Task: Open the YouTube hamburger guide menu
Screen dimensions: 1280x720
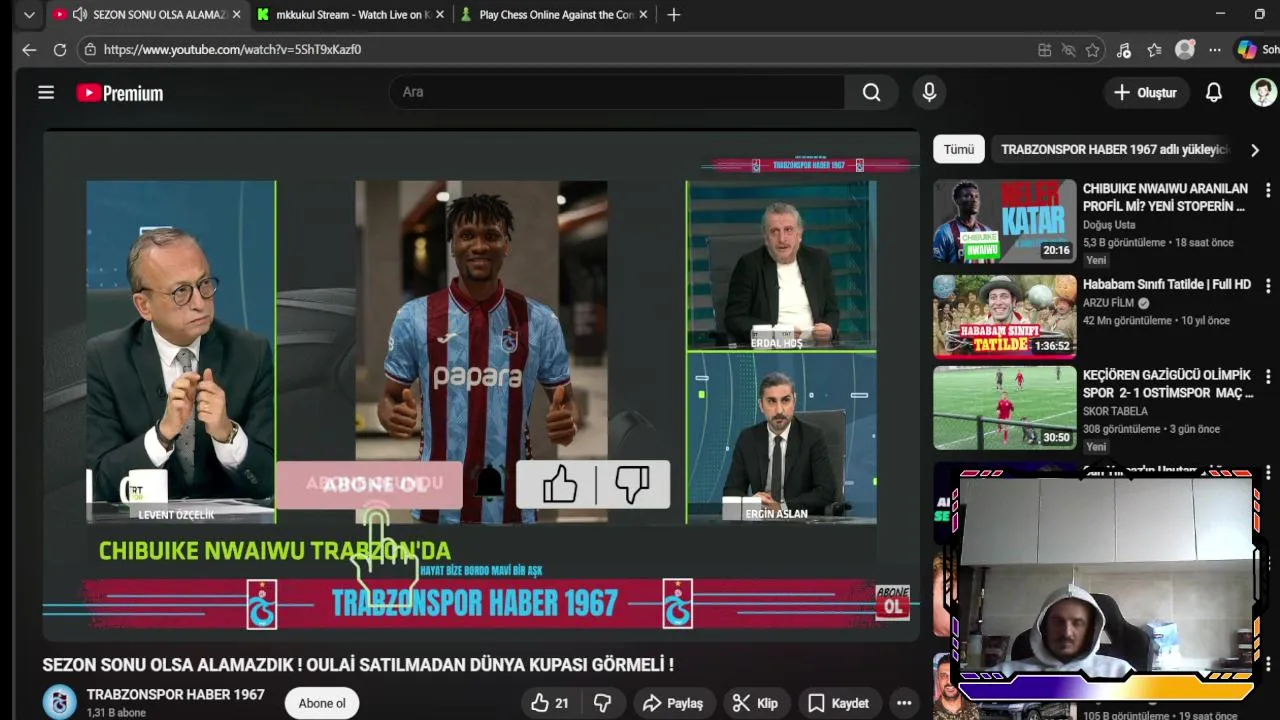Action: click(x=46, y=93)
